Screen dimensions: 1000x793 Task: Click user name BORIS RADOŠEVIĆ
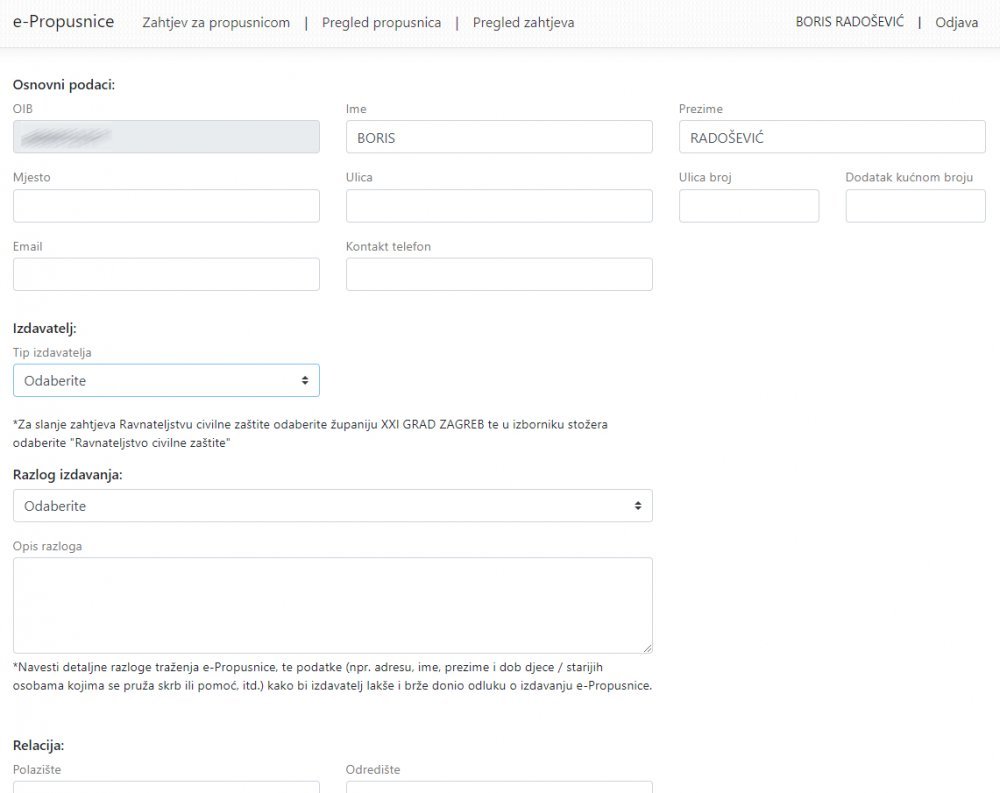pyautogui.click(x=849, y=22)
